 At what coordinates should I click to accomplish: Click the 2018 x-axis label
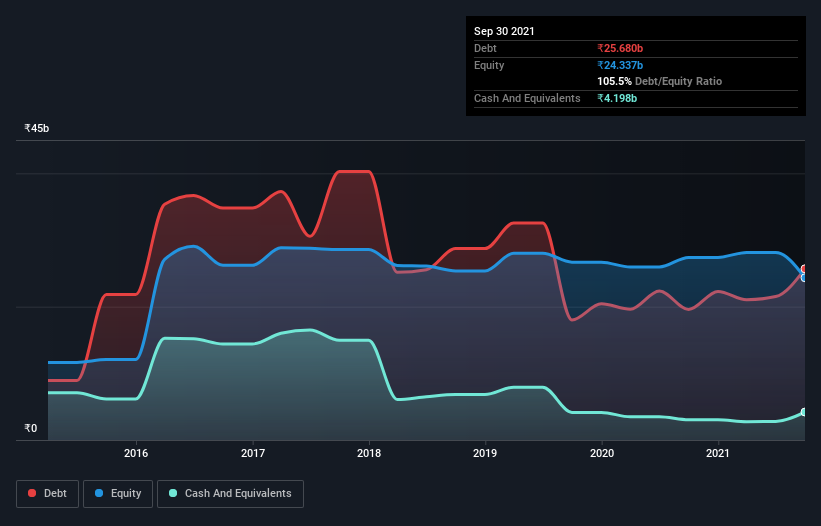pyautogui.click(x=369, y=453)
